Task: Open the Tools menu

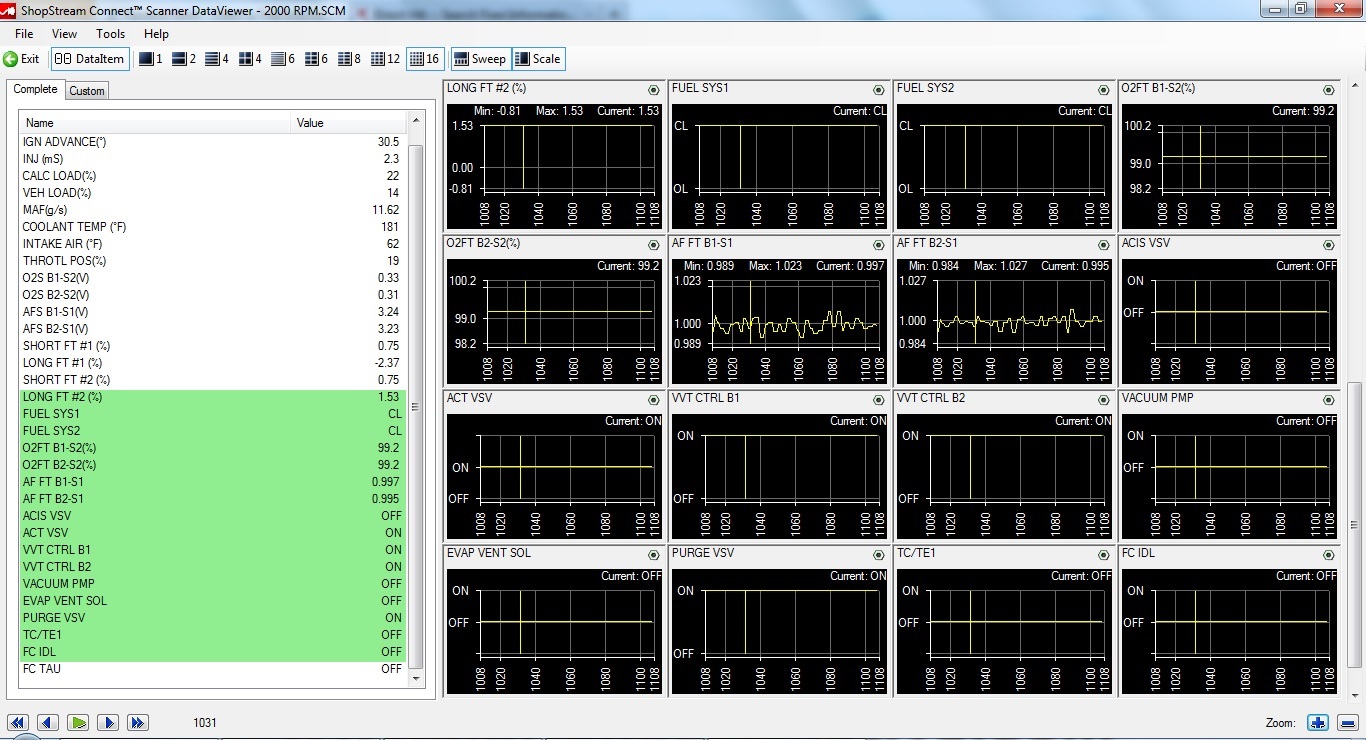Action: point(110,34)
